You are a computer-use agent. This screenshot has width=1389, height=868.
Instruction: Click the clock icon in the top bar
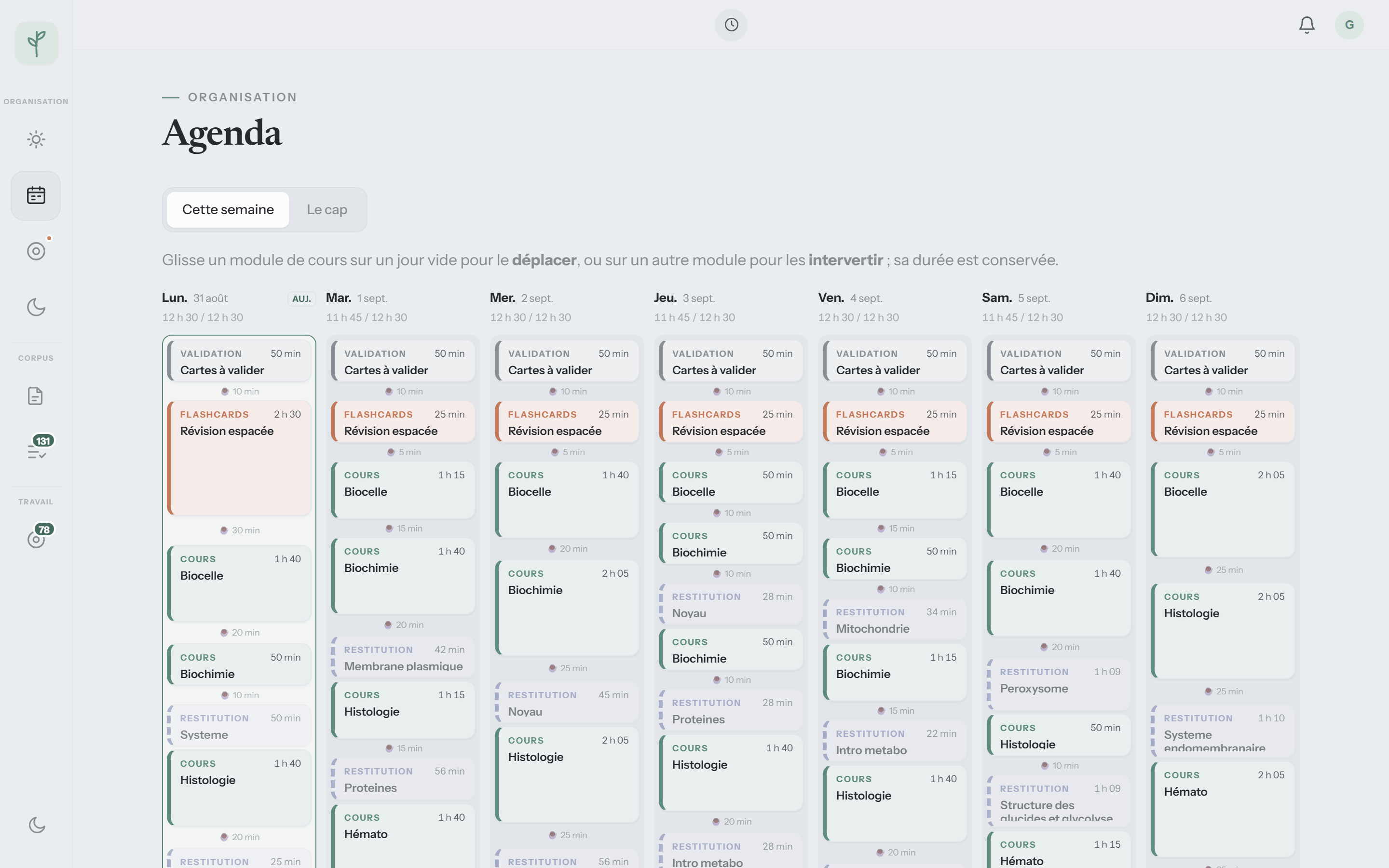[x=731, y=25]
